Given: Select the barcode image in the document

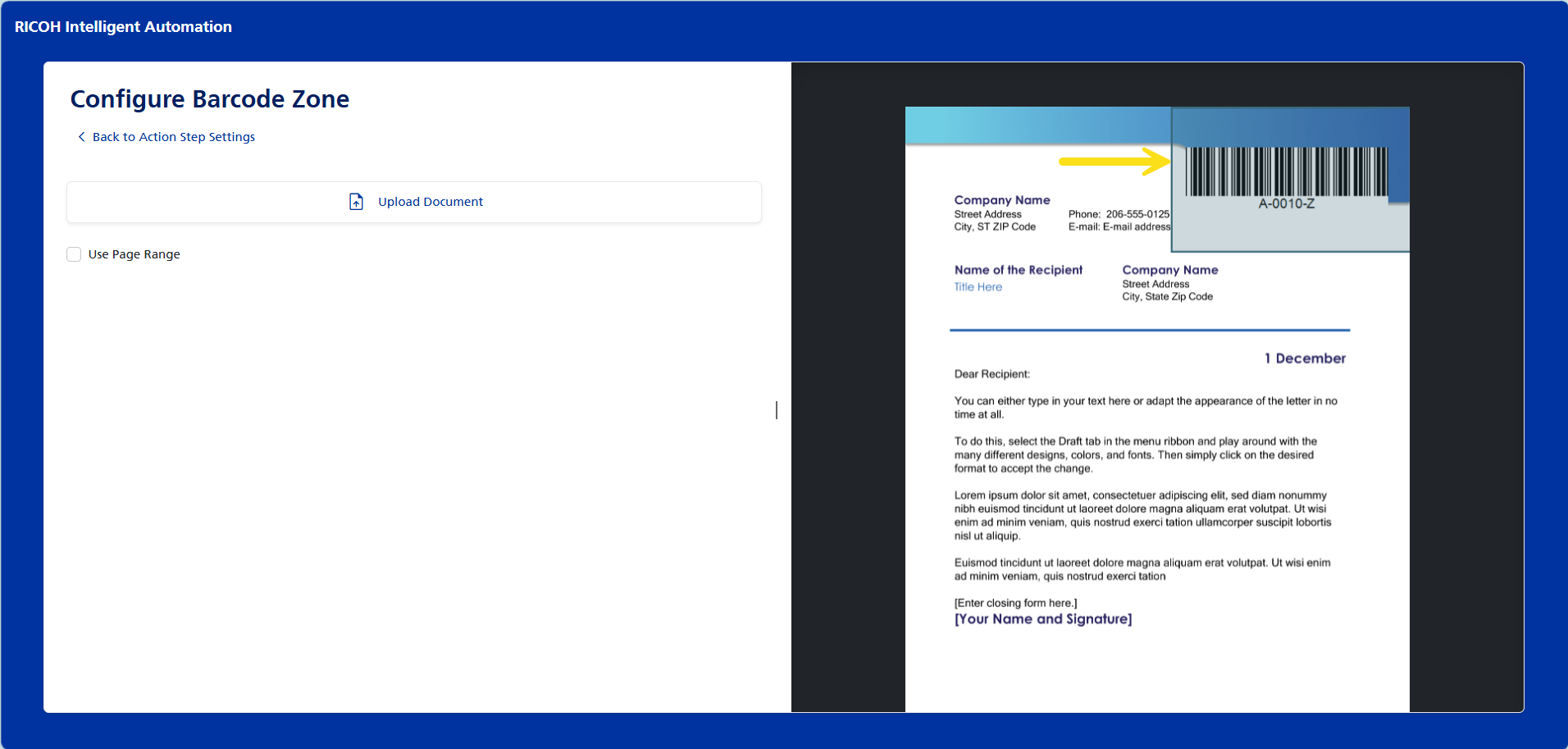Looking at the screenshot, I should [1285, 171].
